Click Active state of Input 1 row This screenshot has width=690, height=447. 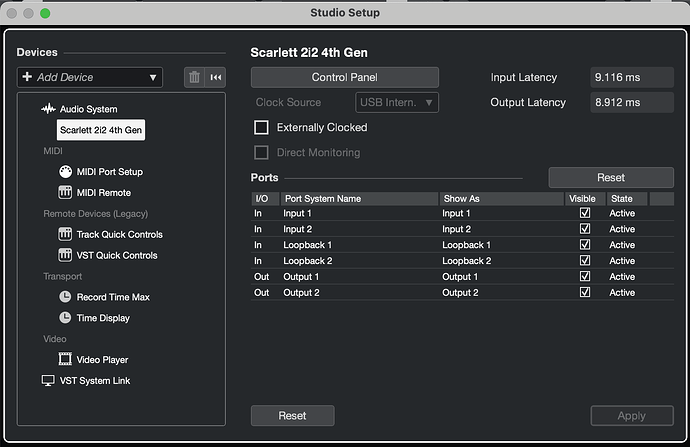(622, 213)
